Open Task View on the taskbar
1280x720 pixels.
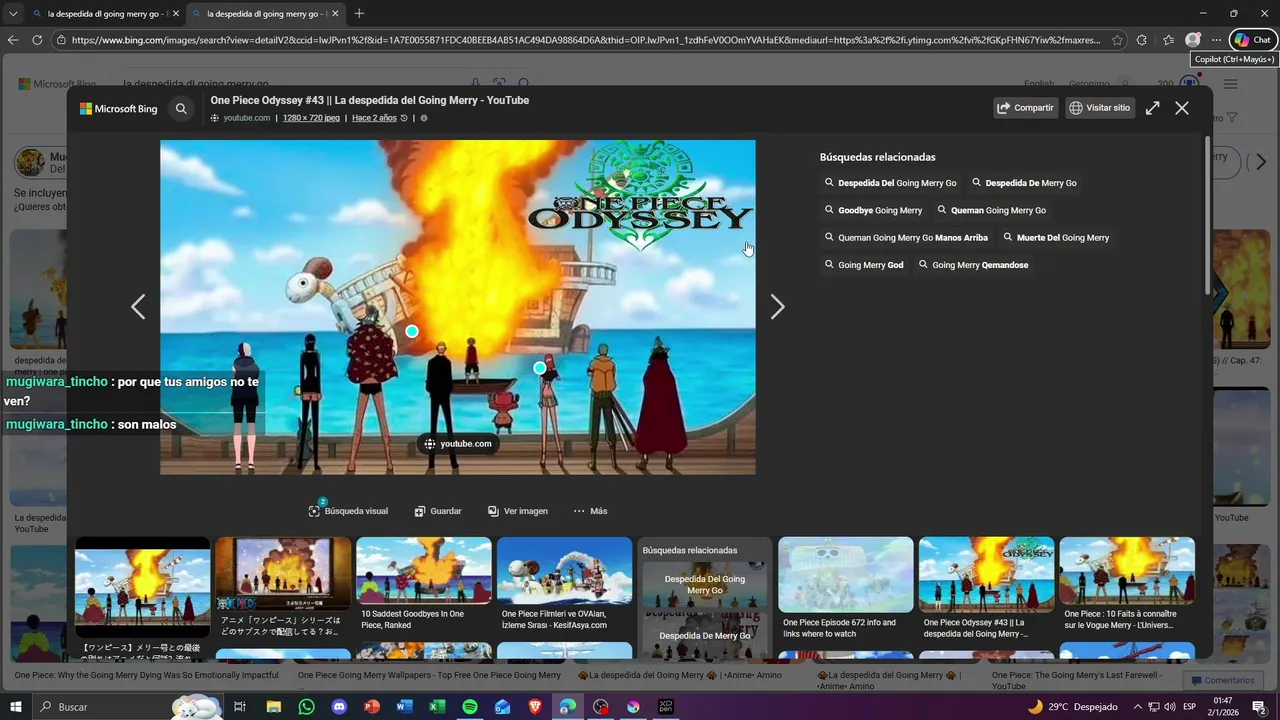(x=240, y=707)
